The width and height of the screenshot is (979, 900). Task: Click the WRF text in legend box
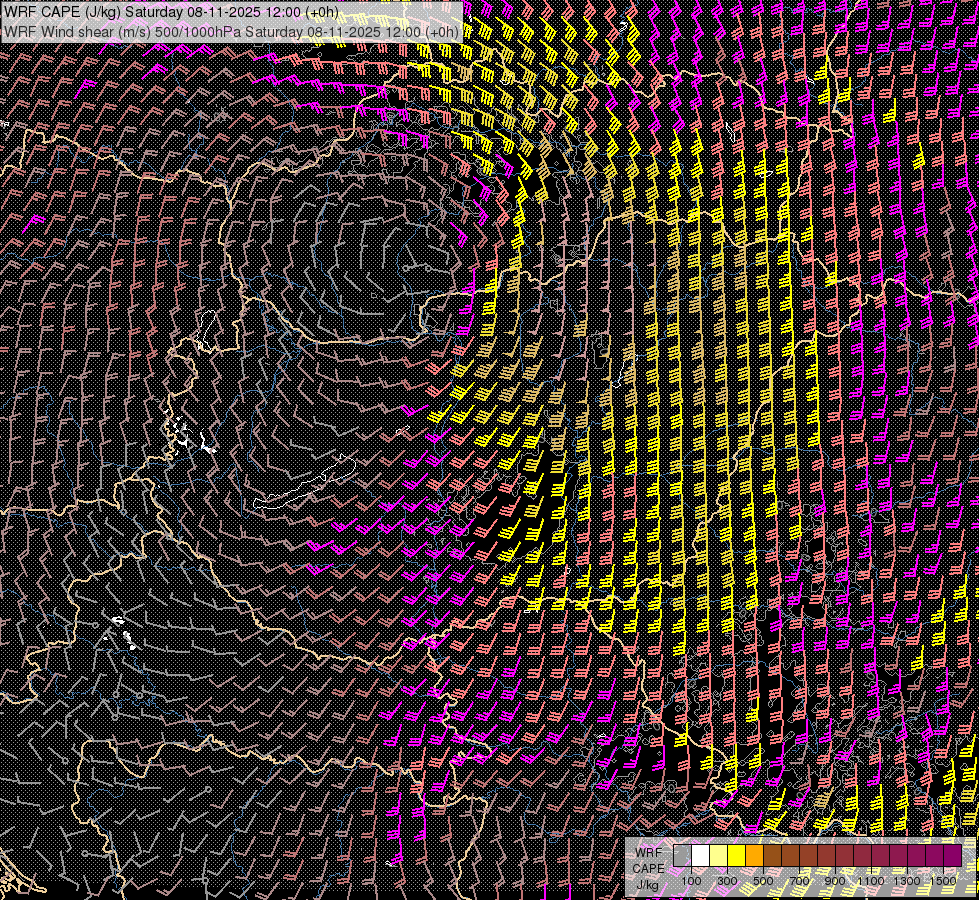[648, 852]
